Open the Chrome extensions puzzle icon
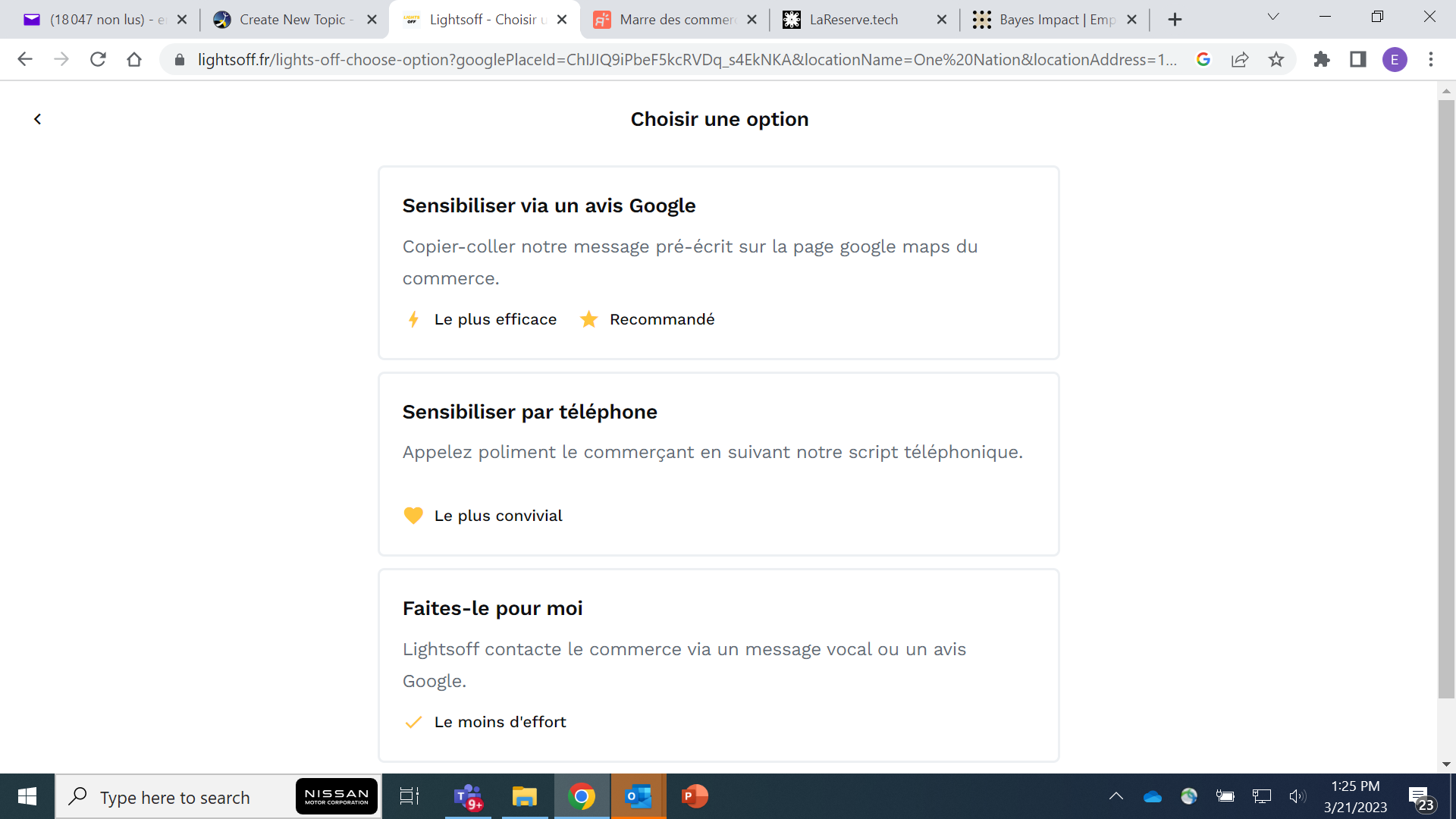The height and width of the screenshot is (819, 1456). pyautogui.click(x=1322, y=59)
